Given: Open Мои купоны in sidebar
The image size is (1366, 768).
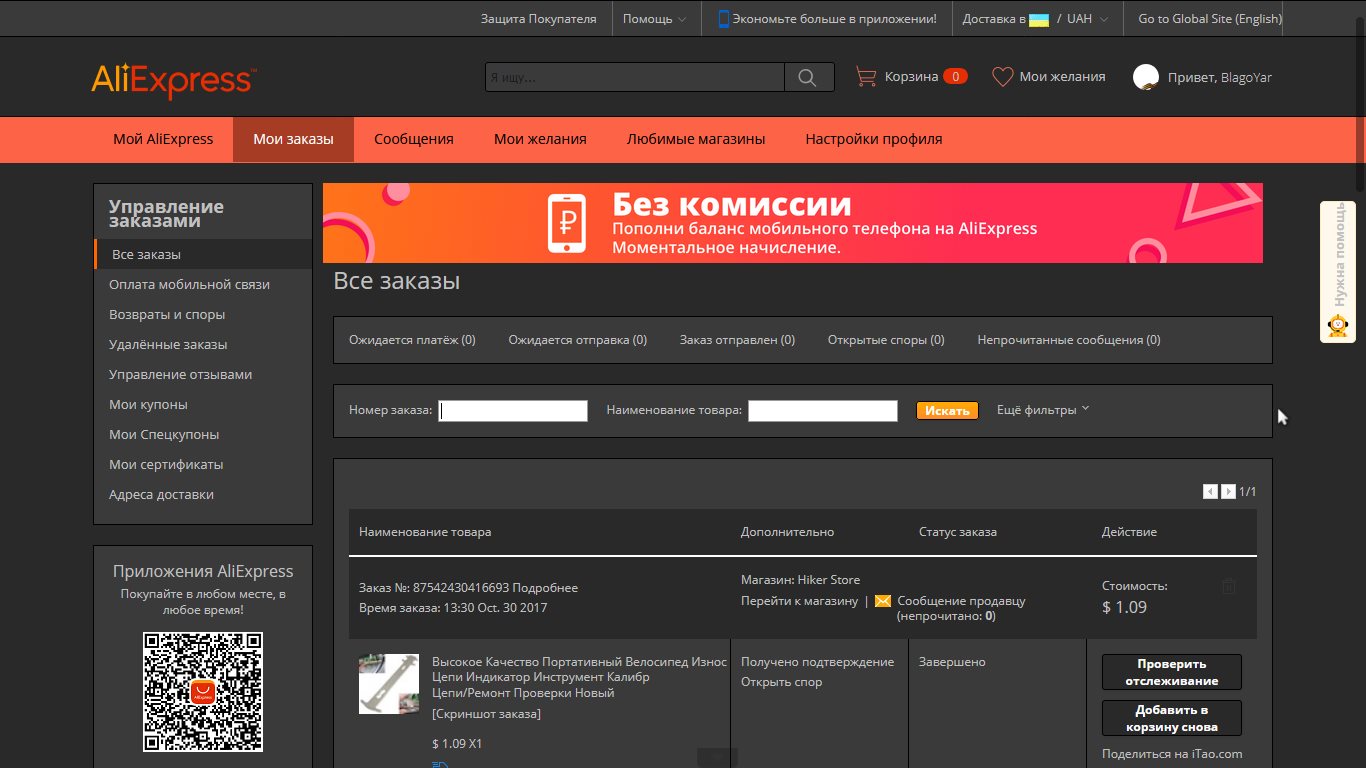Looking at the screenshot, I should coord(148,404).
